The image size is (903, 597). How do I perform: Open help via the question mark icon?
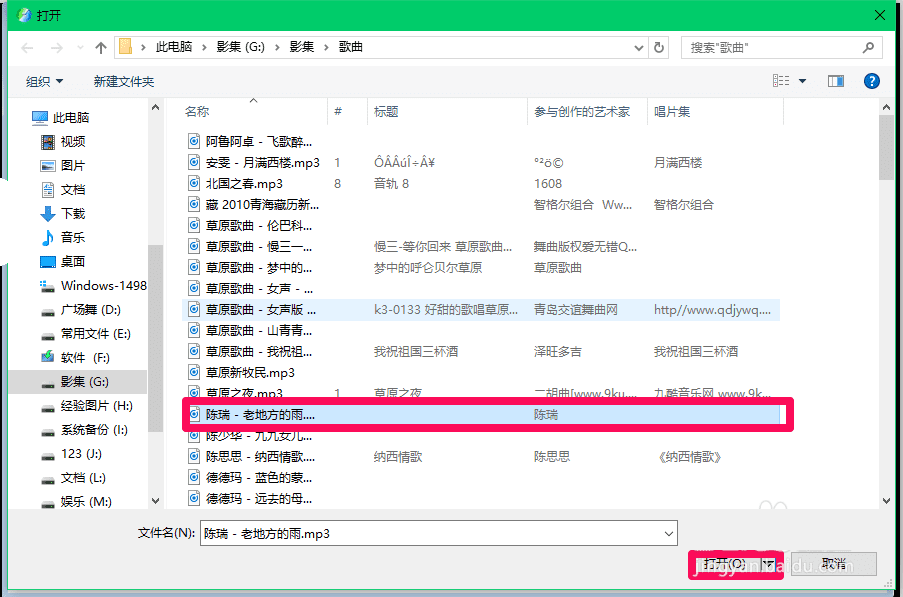click(871, 81)
